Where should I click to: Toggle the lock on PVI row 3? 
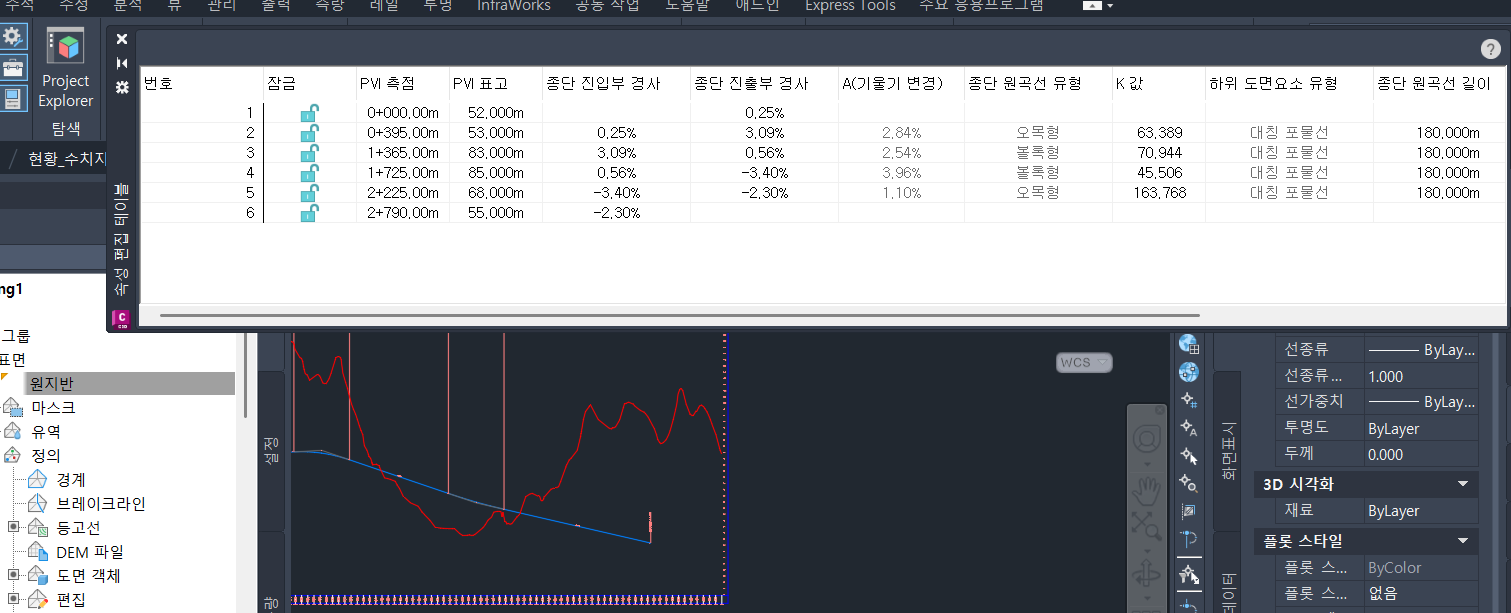pos(310,153)
